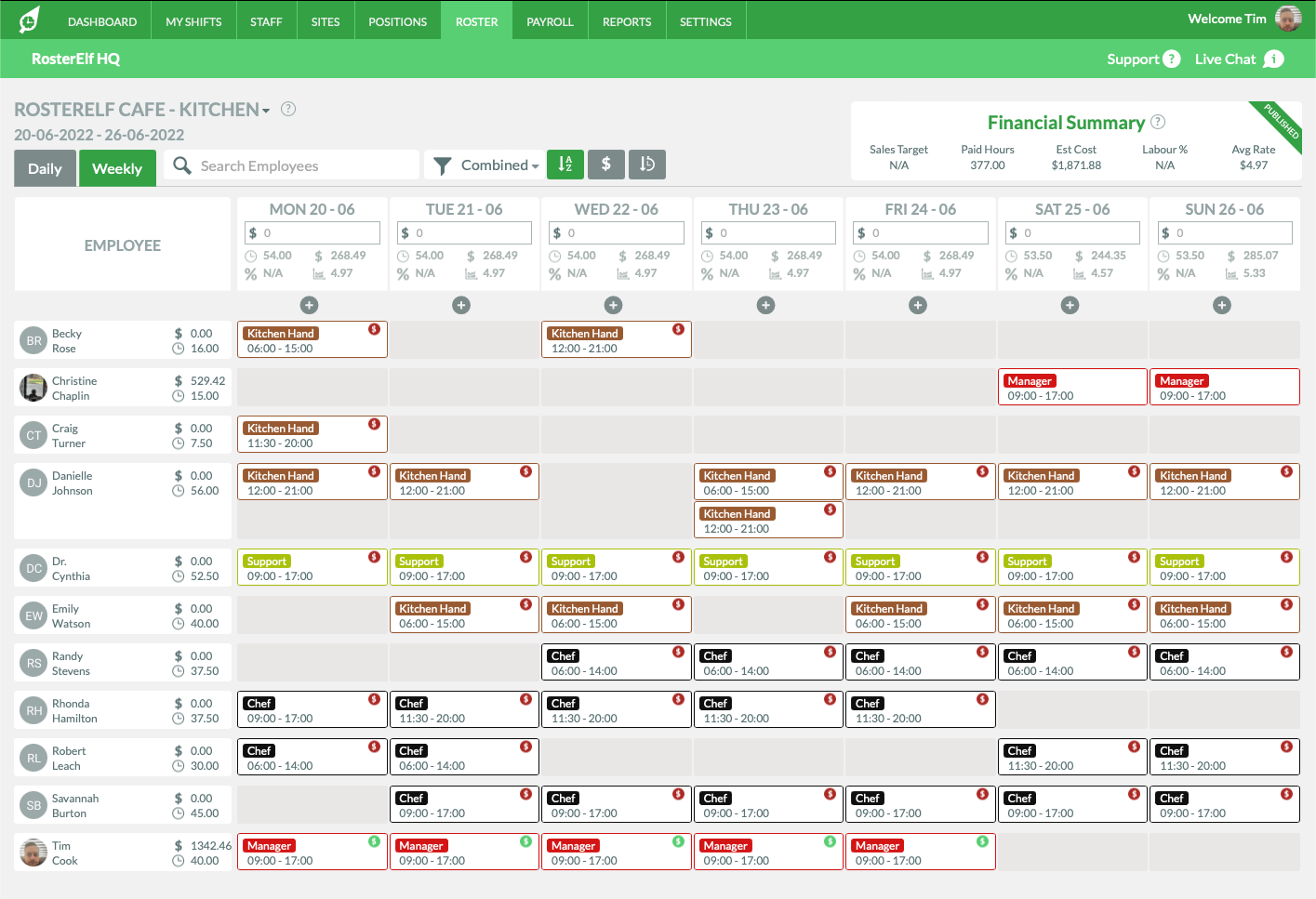The image size is (1316, 899).
Task: Click Thursday sales target dollar input
Action: click(768, 232)
